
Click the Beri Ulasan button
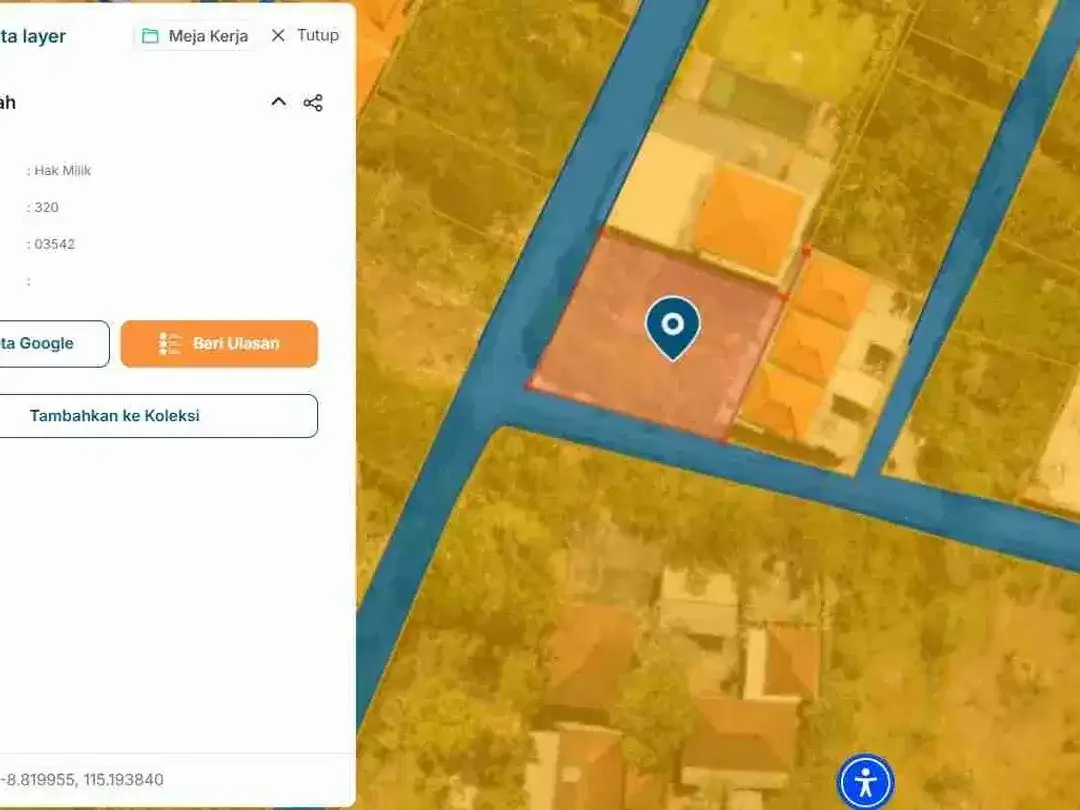(219, 344)
